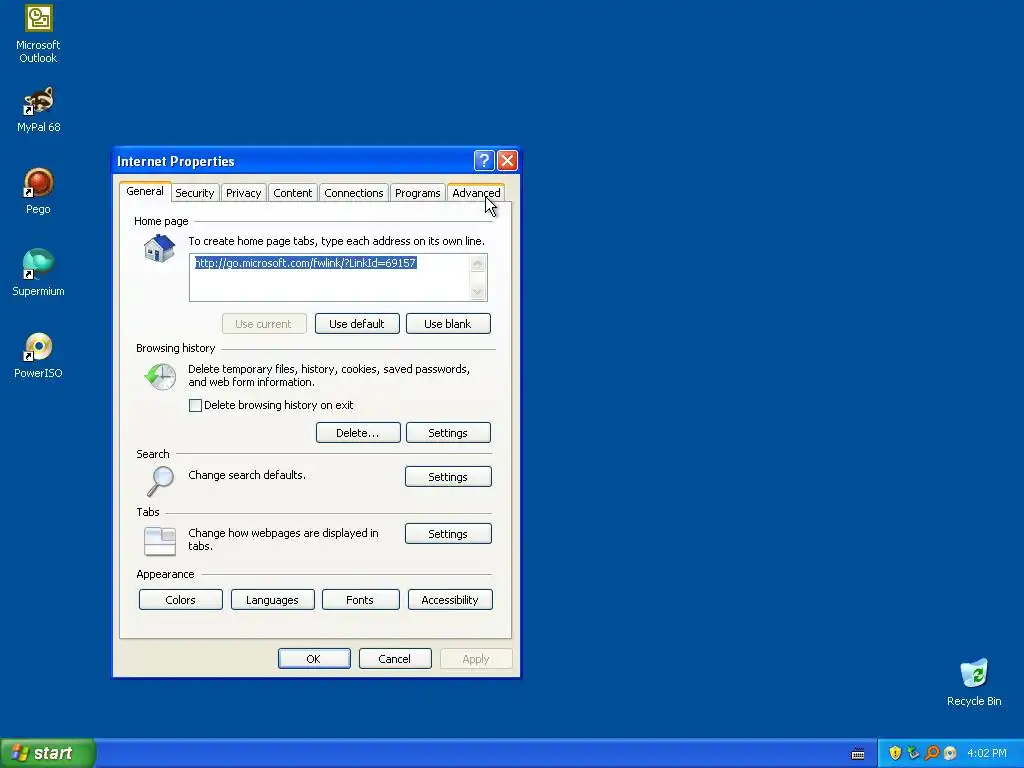Confirm with the OK button

(x=314, y=659)
